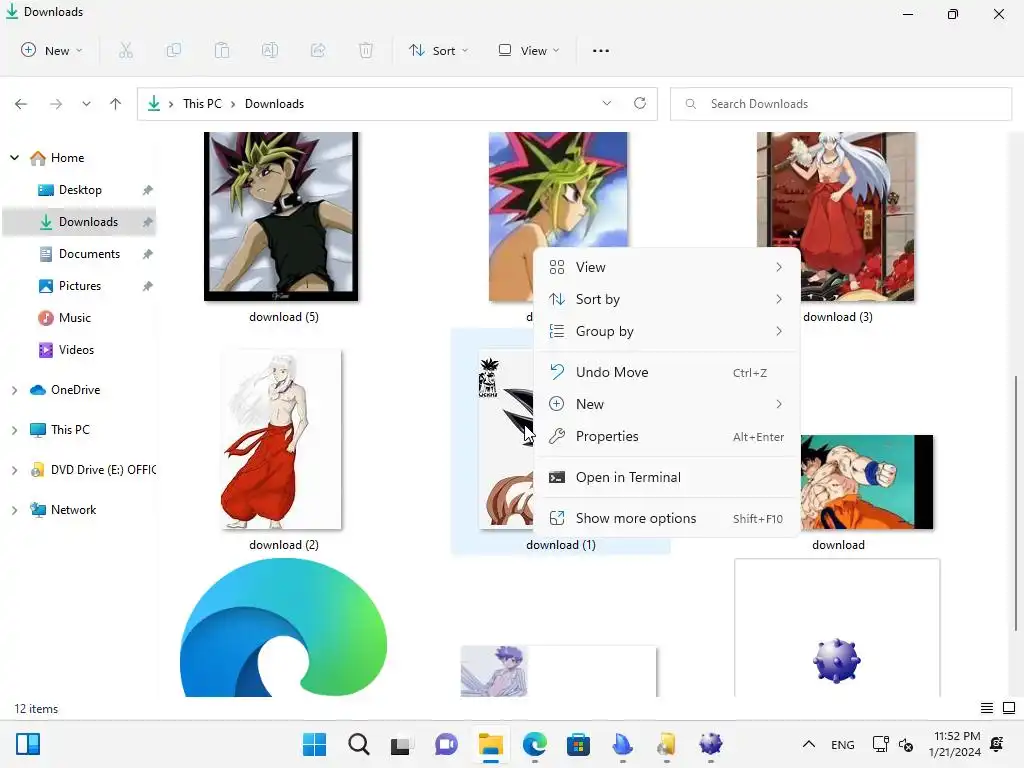Unpin Desktop using its pin icon
This screenshot has height=768, width=1024.
pyautogui.click(x=148, y=190)
